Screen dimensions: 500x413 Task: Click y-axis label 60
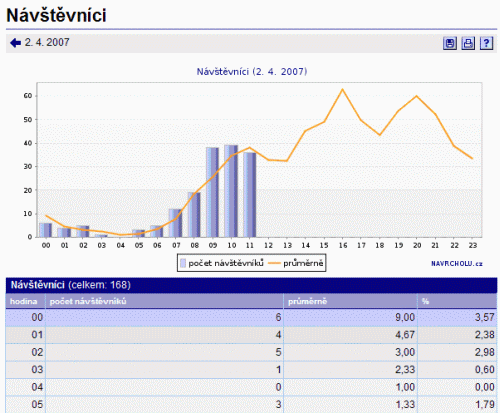coord(28,96)
